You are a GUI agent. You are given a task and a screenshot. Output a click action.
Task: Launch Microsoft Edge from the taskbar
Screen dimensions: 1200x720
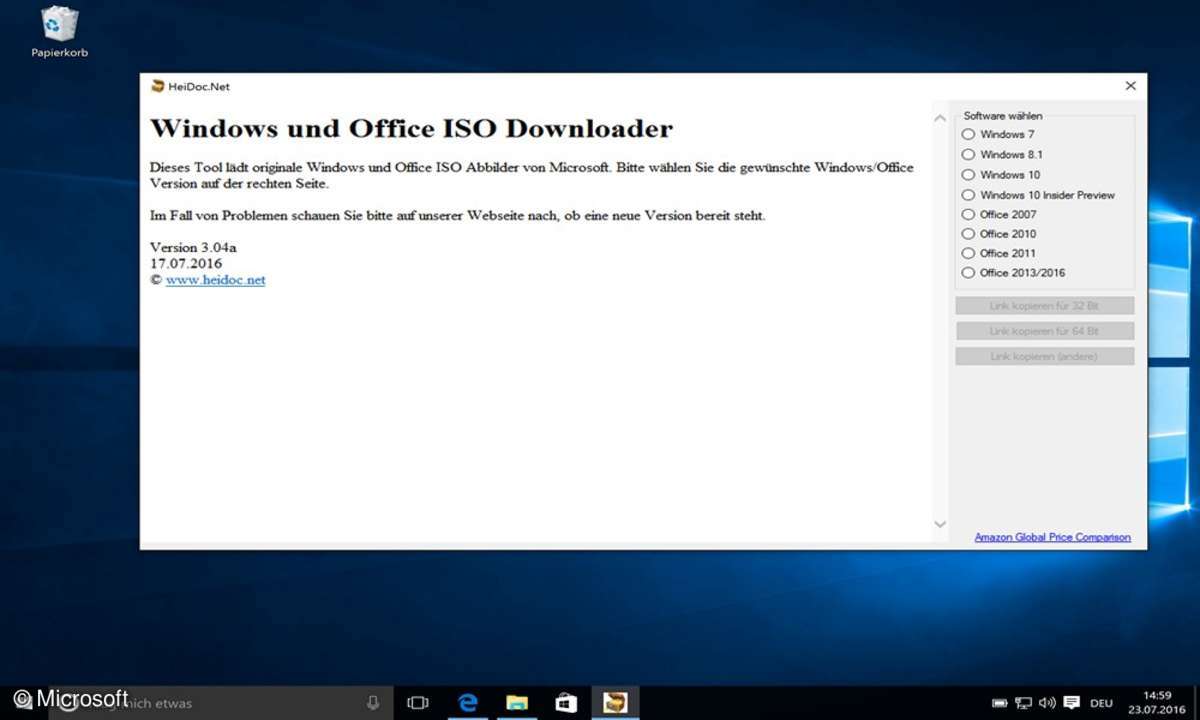[x=468, y=703]
